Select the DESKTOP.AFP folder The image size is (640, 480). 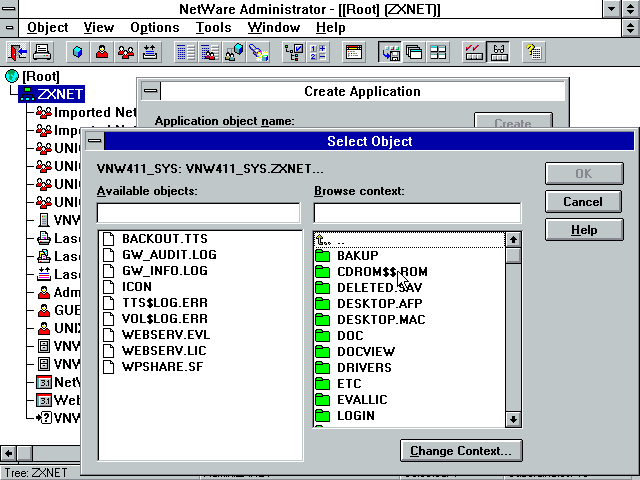(380, 304)
